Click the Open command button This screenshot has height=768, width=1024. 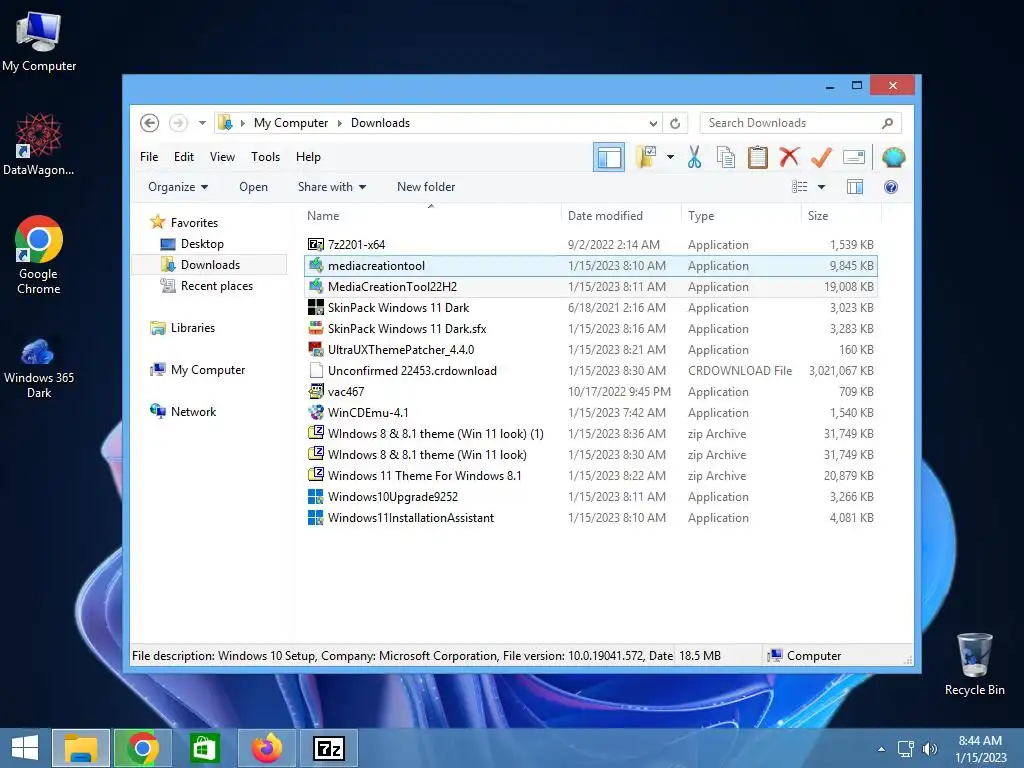(x=253, y=187)
